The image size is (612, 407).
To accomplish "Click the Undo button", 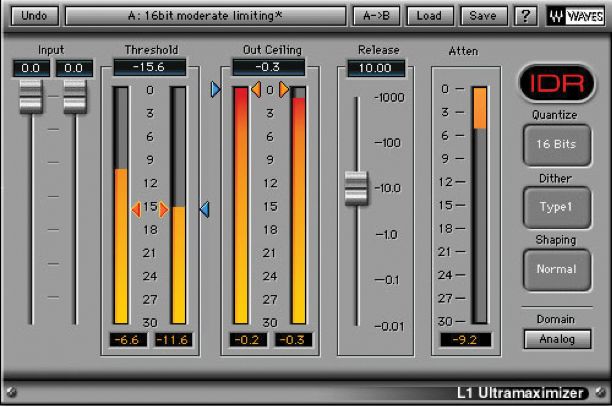I will [x=35, y=16].
